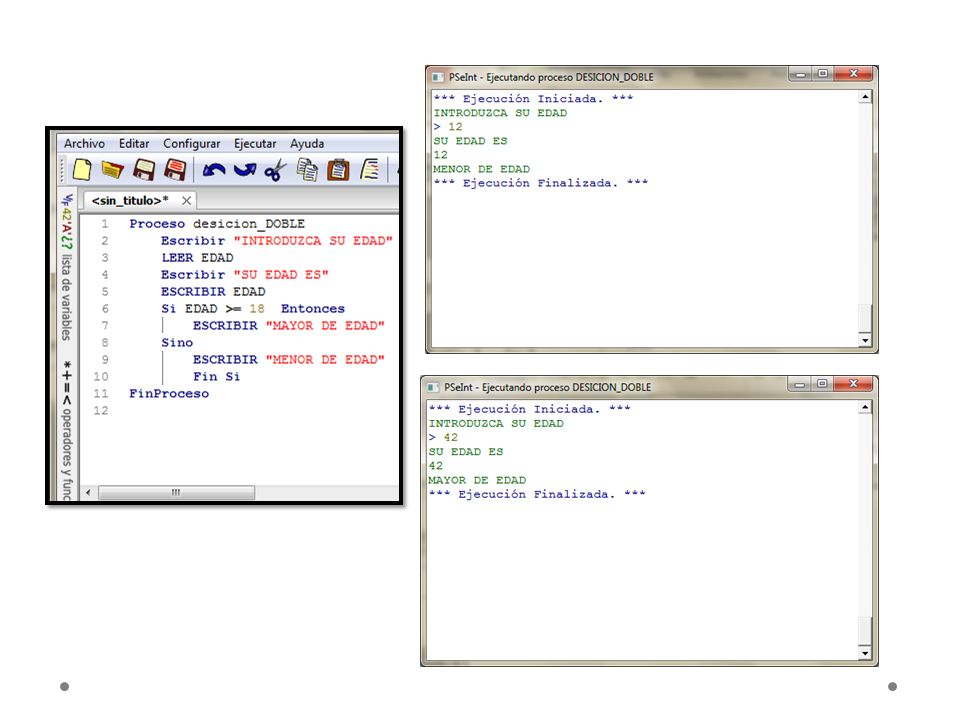960x720 pixels.
Task: Show the 'lista de variables' side panel
Action: 67,267
